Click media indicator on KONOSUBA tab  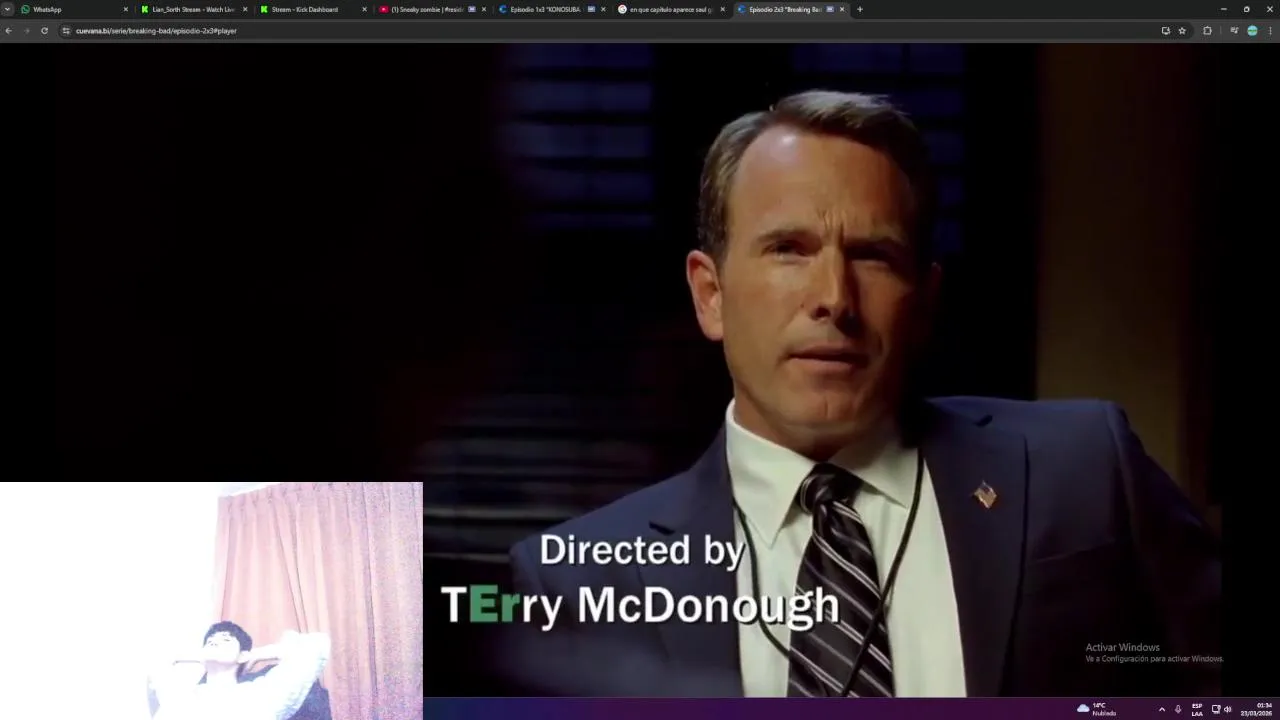click(x=591, y=9)
